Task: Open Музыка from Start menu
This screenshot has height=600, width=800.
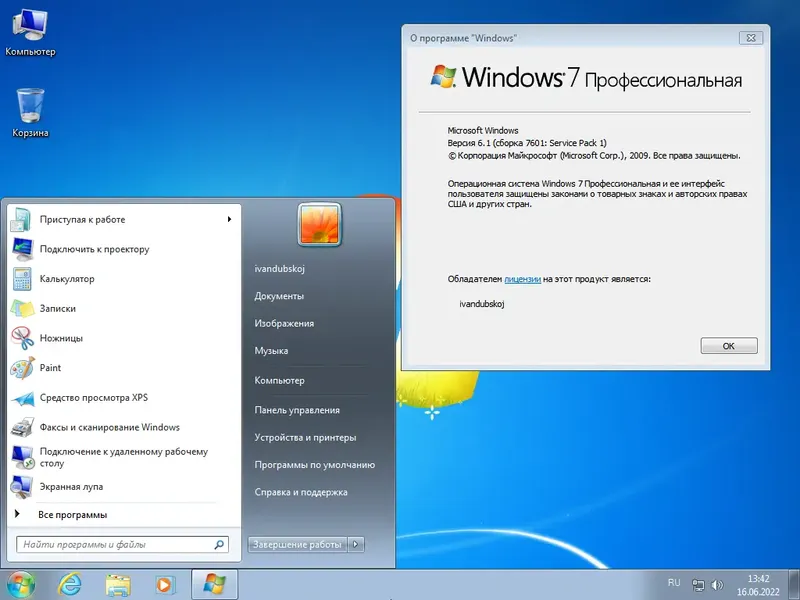Action: (x=271, y=351)
